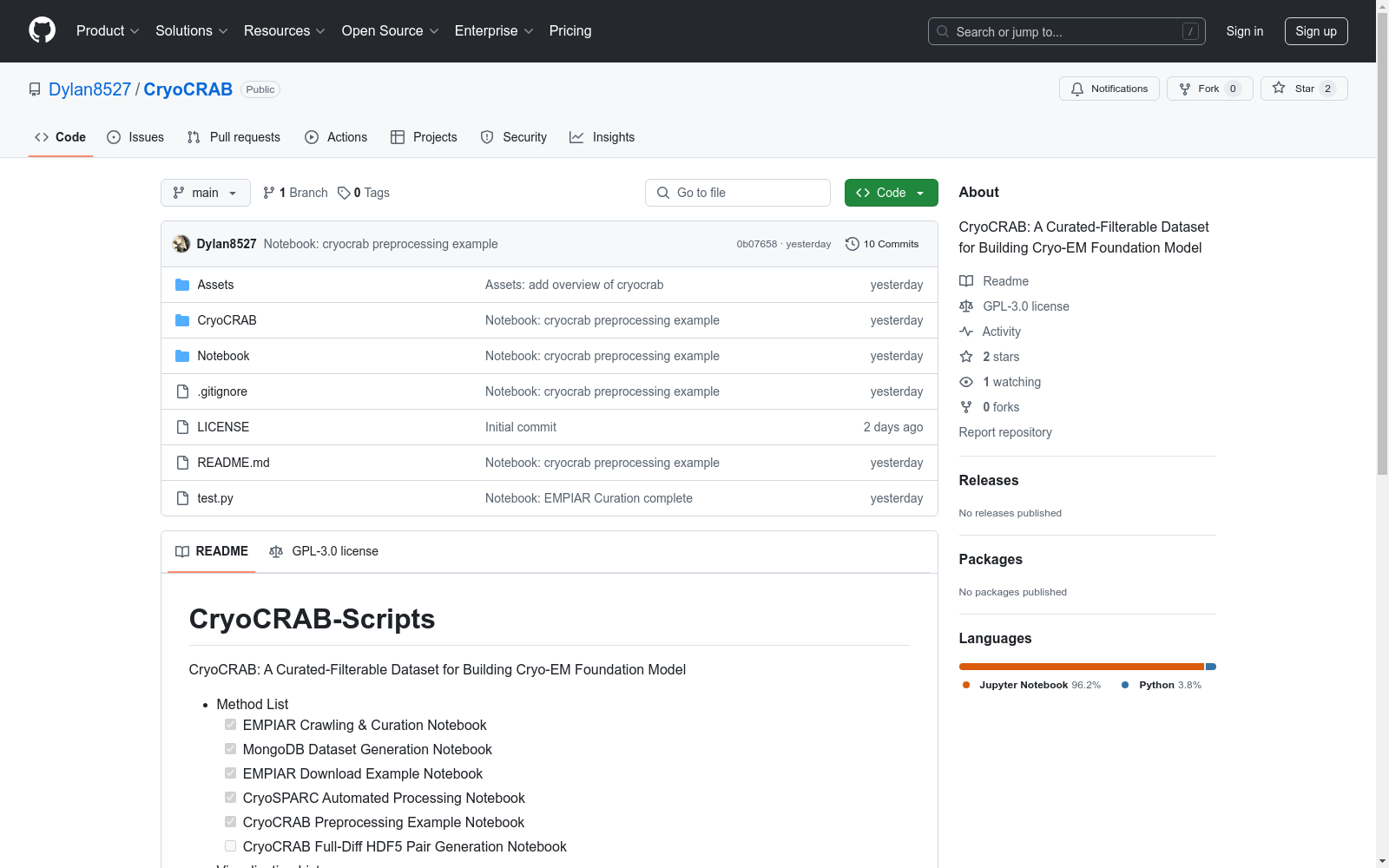Click the fork icon next to 0 forks
The height and width of the screenshot is (868, 1389).
[x=966, y=407]
